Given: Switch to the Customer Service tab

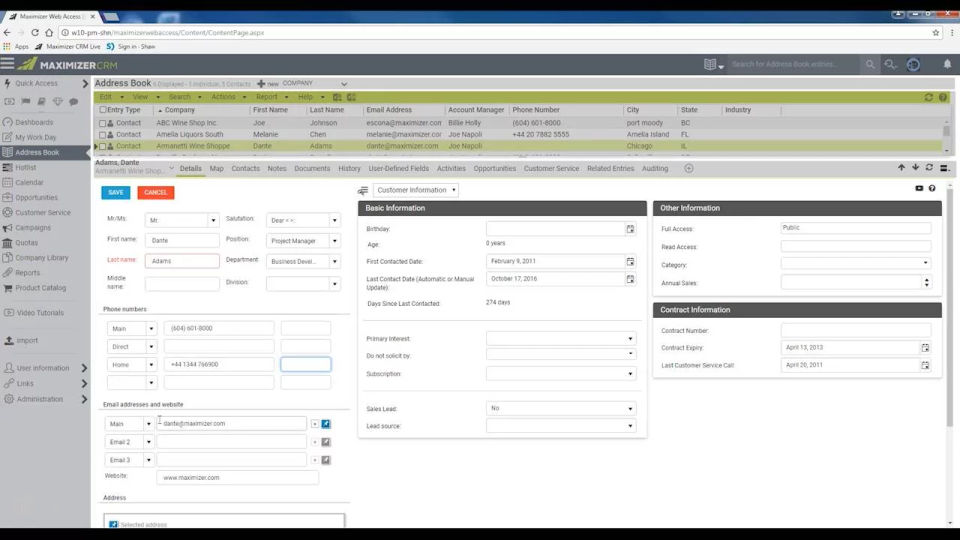Looking at the screenshot, I should coord(551,168).
